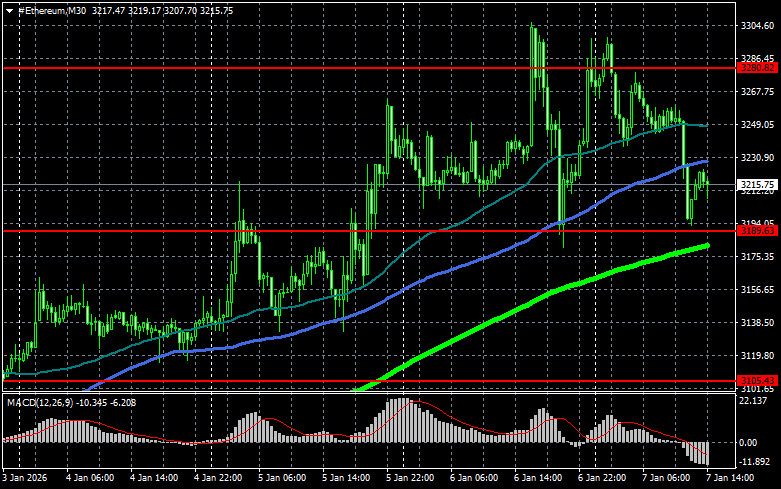This screenshot has height=489, width=781.
Task: Click the 5 Jan 06:00 time label
Action: [282, 478]
